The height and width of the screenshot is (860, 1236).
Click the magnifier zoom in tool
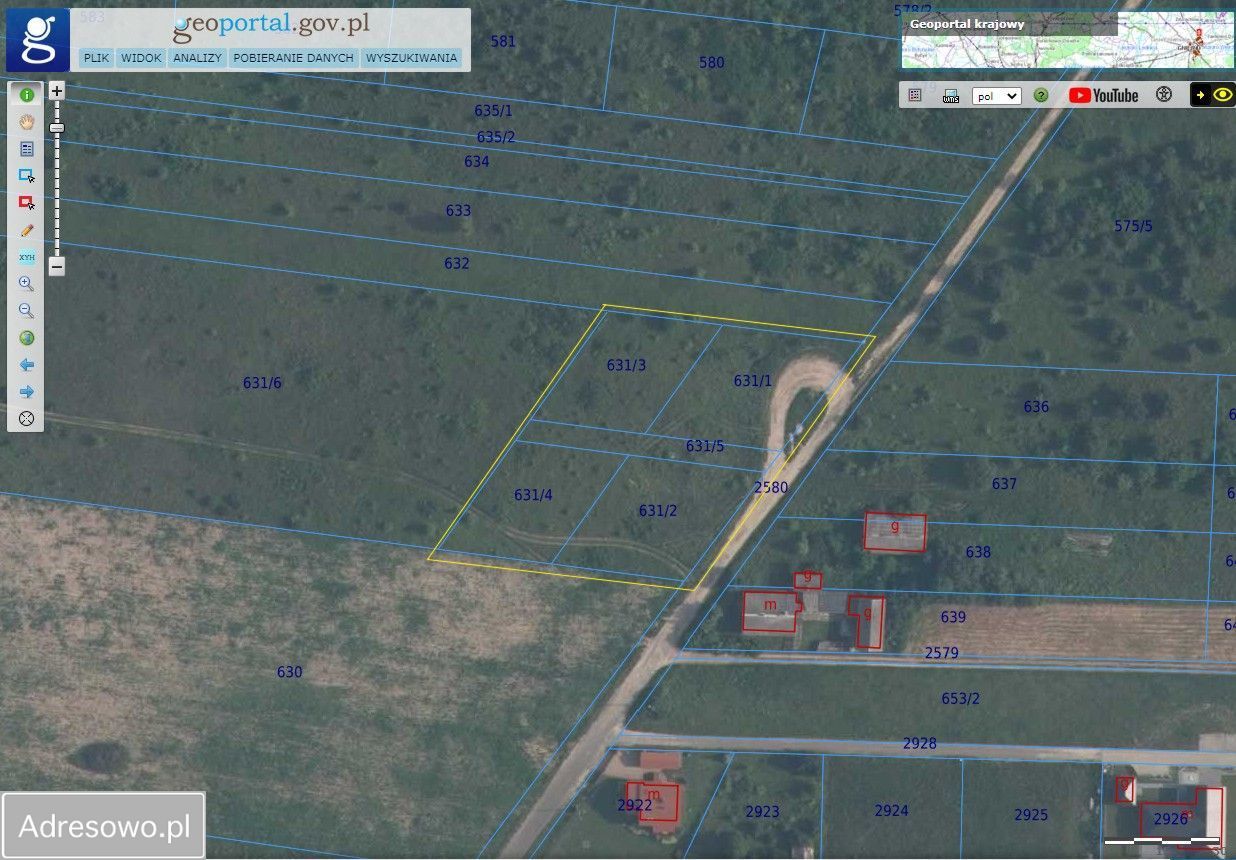[27, 284]
